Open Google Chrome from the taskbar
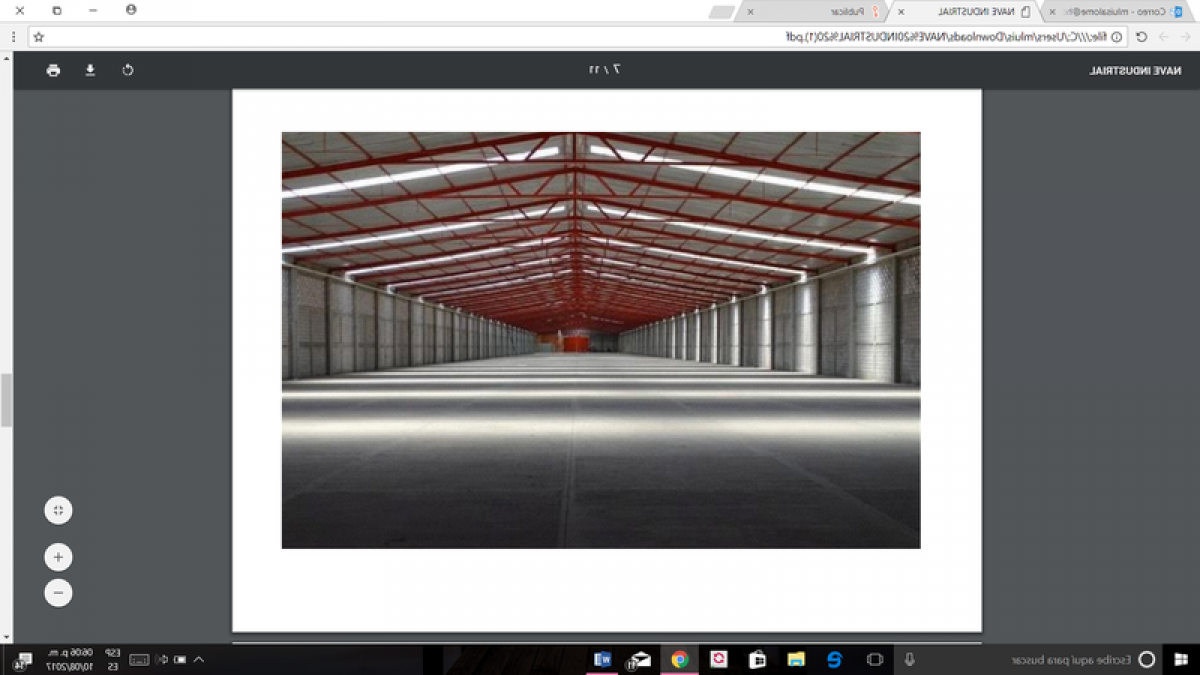Screen dimensions: 1200x675 (x=680, y=659)
